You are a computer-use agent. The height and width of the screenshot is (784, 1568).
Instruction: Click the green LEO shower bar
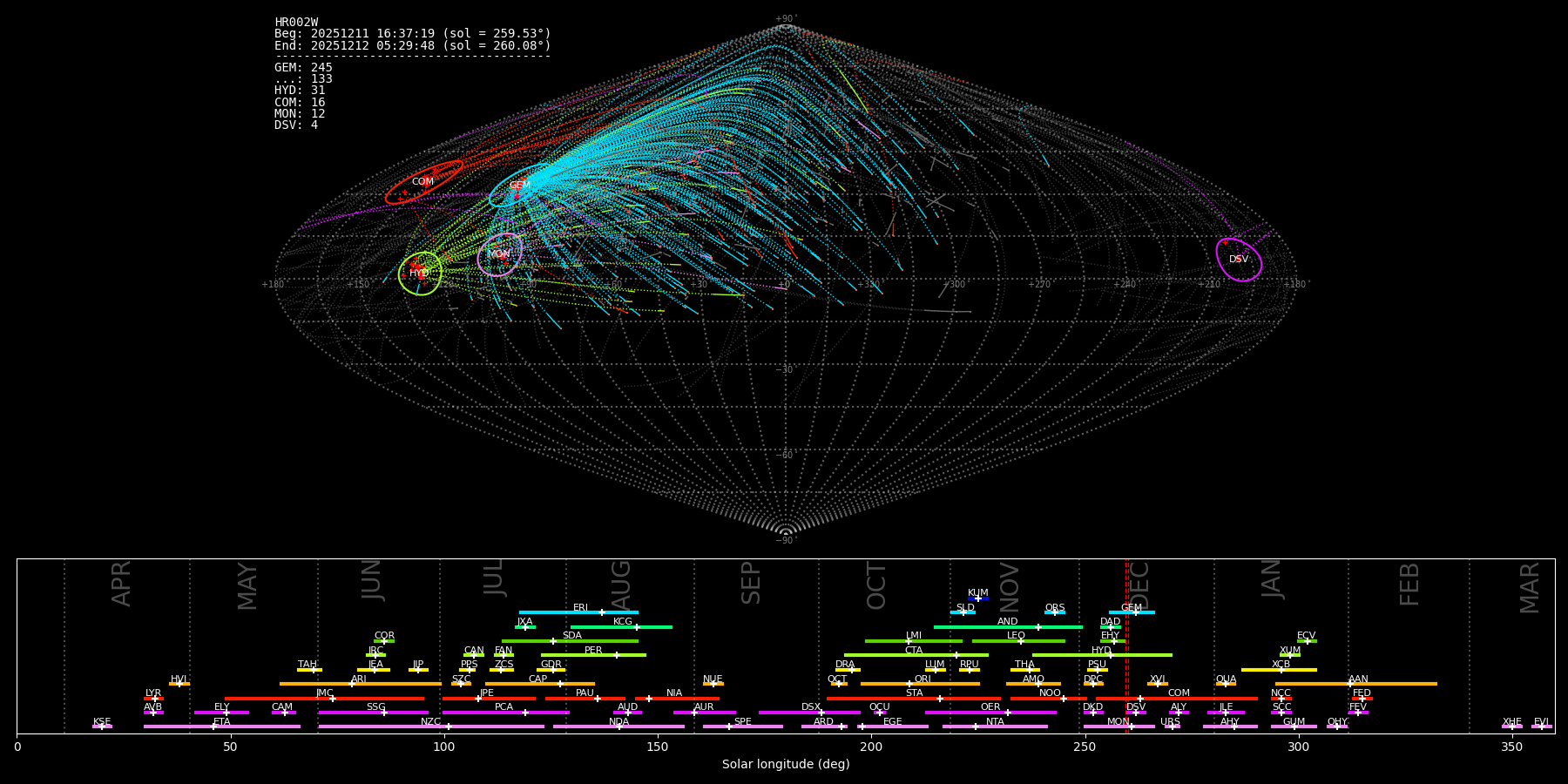(x=1018, y=641)
